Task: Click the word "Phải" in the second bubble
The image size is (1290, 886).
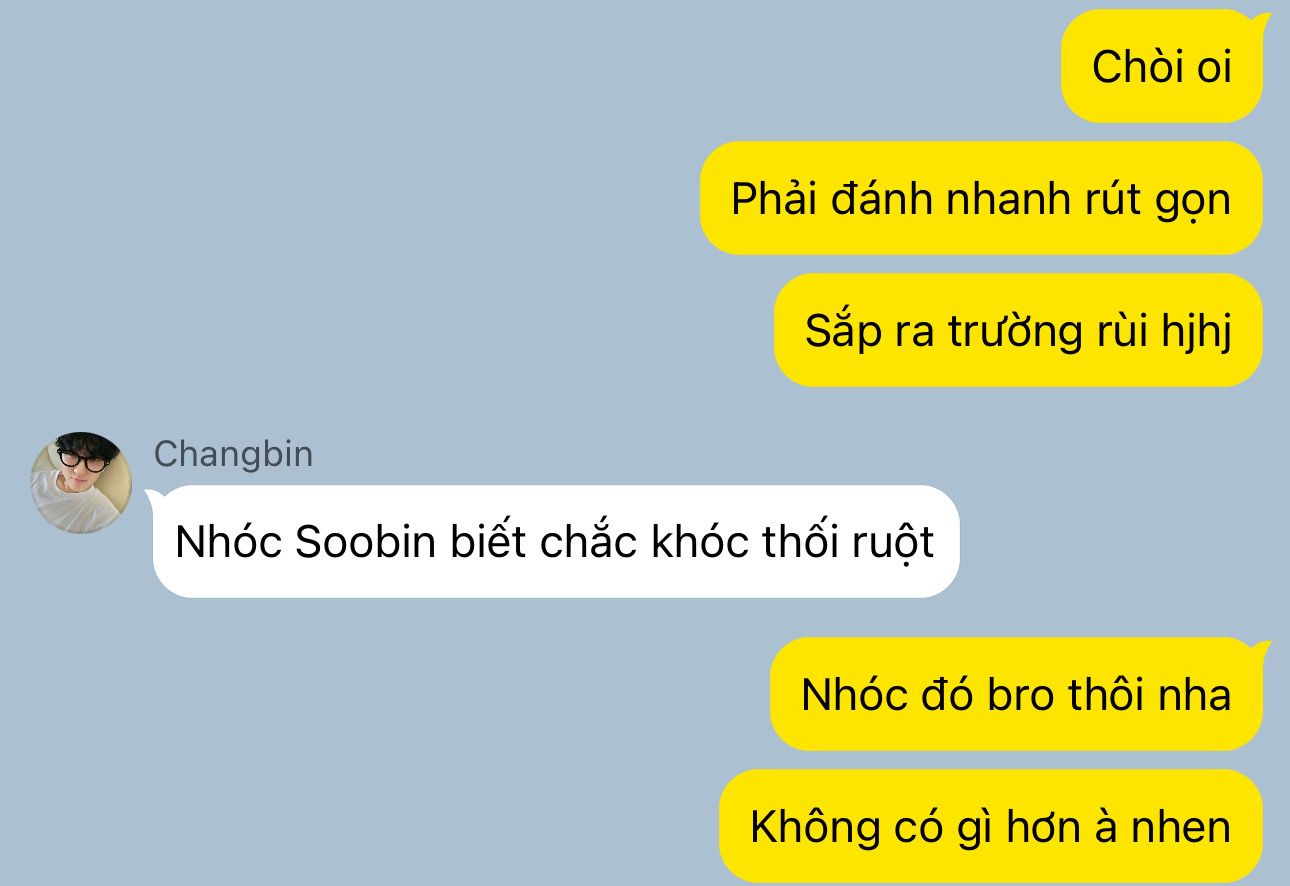Action: (771, 199)
